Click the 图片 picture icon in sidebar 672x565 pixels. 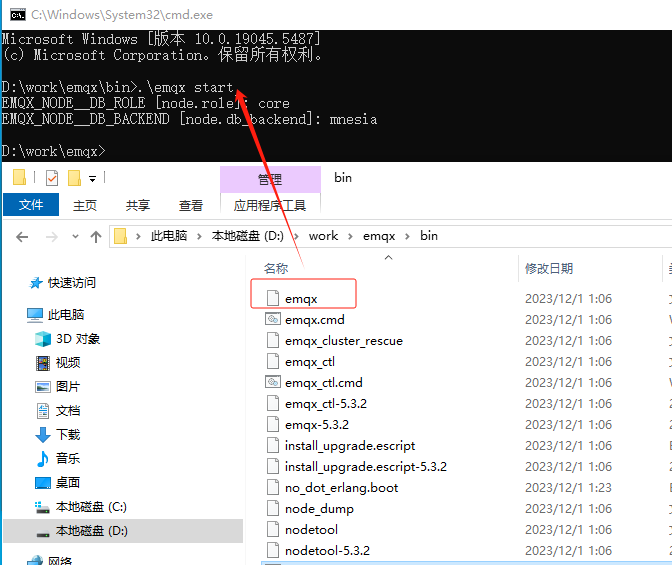coord(43,387)
